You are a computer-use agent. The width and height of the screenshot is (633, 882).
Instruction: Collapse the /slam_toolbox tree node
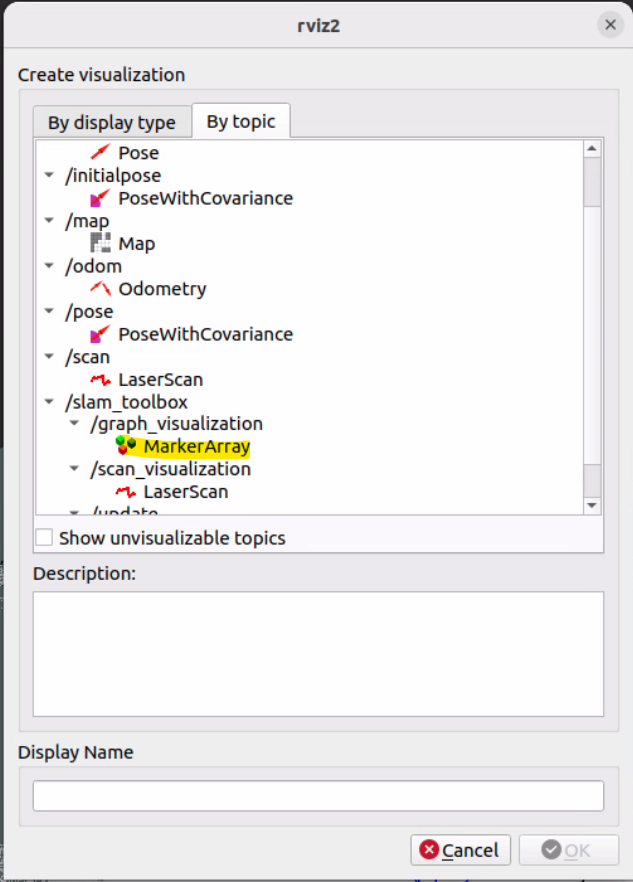(49, 402)
